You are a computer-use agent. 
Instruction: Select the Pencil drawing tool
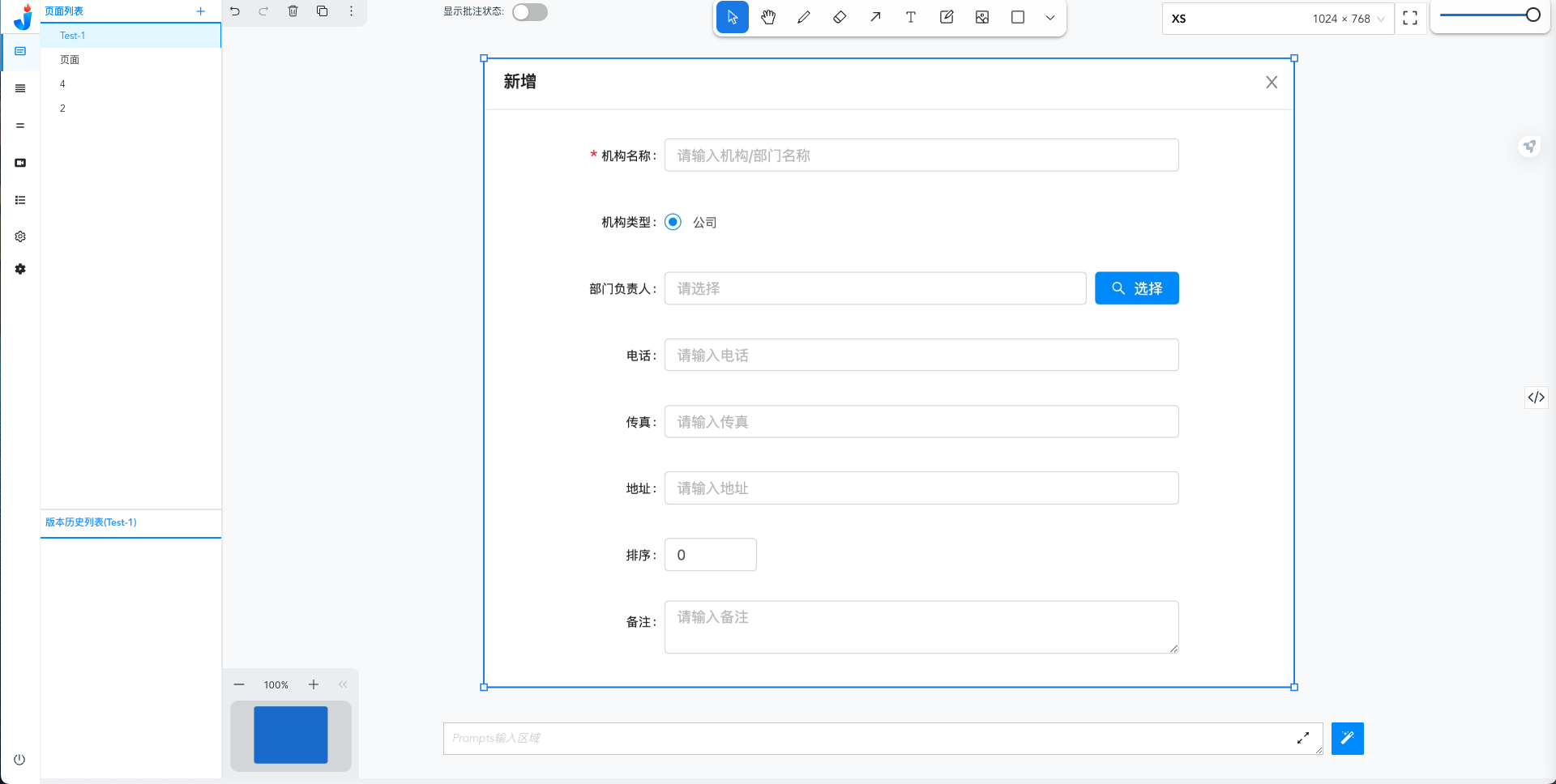click(804, 17)
